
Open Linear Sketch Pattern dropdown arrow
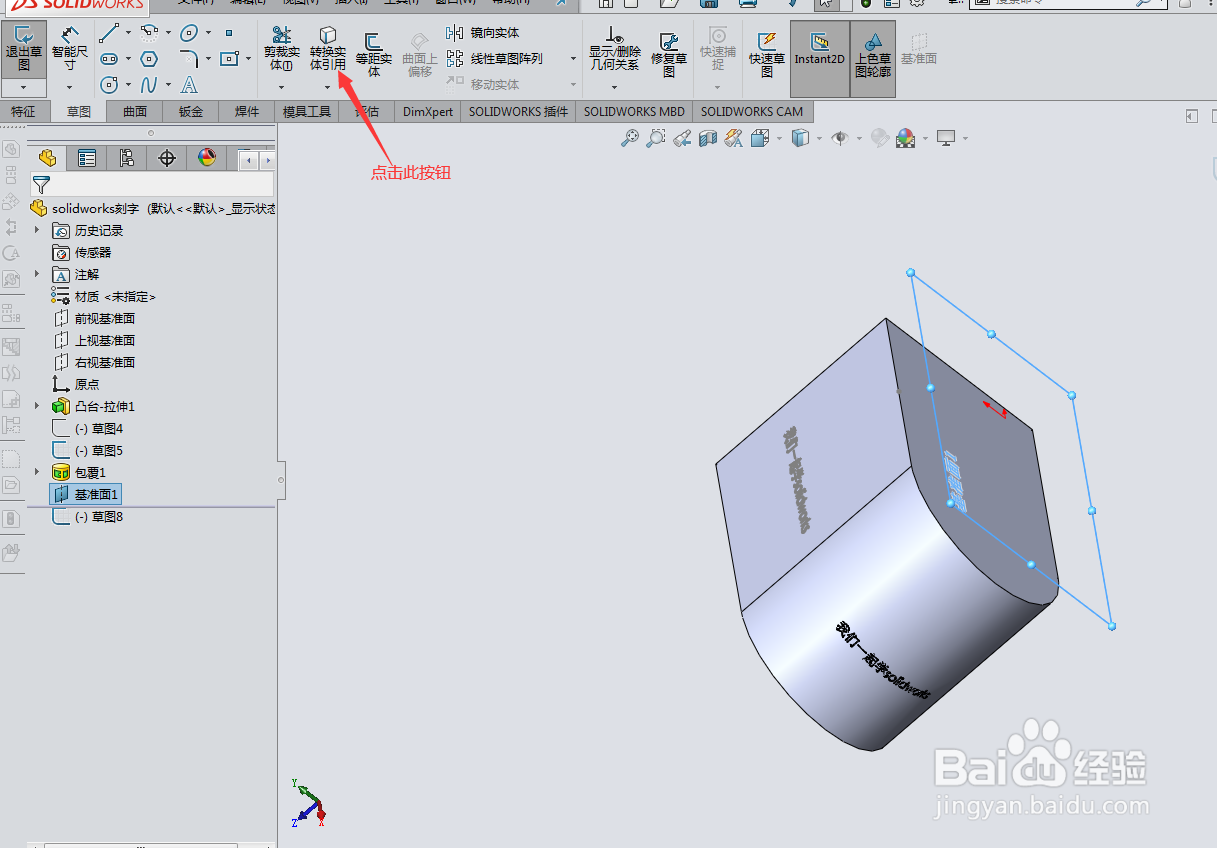pyautogui.click(x=573, y=58)
